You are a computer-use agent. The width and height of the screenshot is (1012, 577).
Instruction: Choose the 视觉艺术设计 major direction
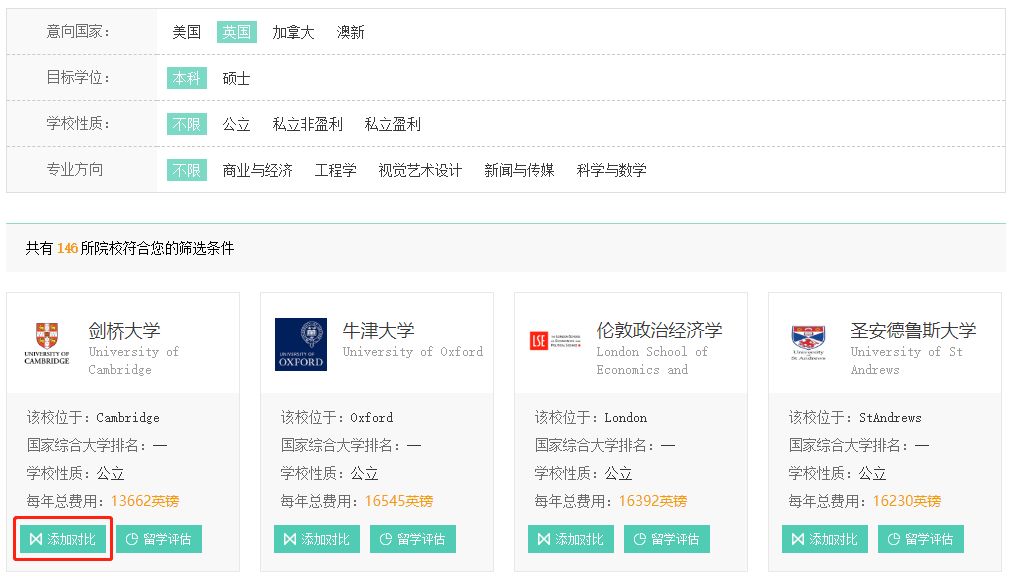click(x=420, y=170)
